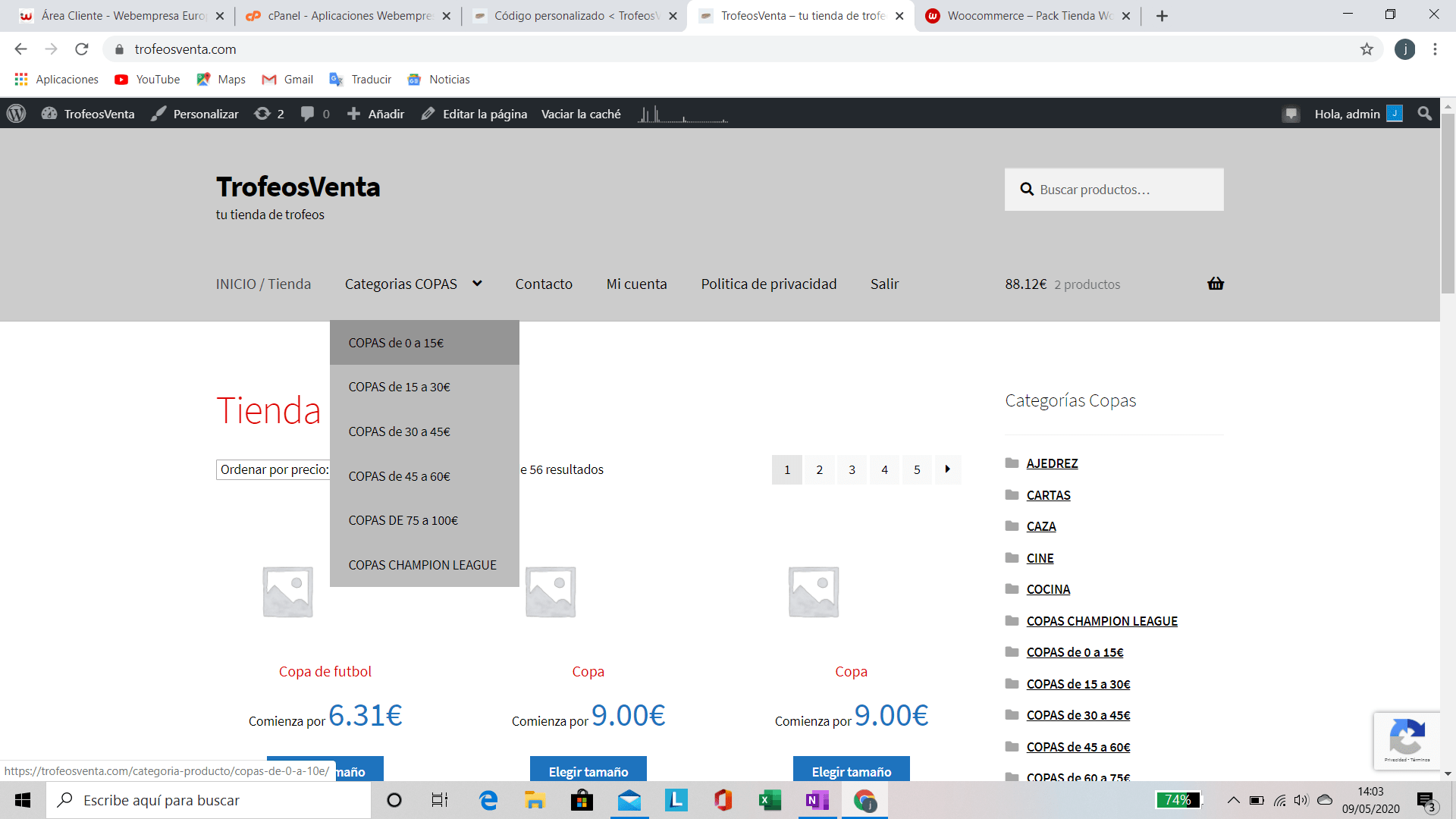Open the Ordenar por precio sort dropdown
Screen dimensions: 1456x819
point(273,469)
